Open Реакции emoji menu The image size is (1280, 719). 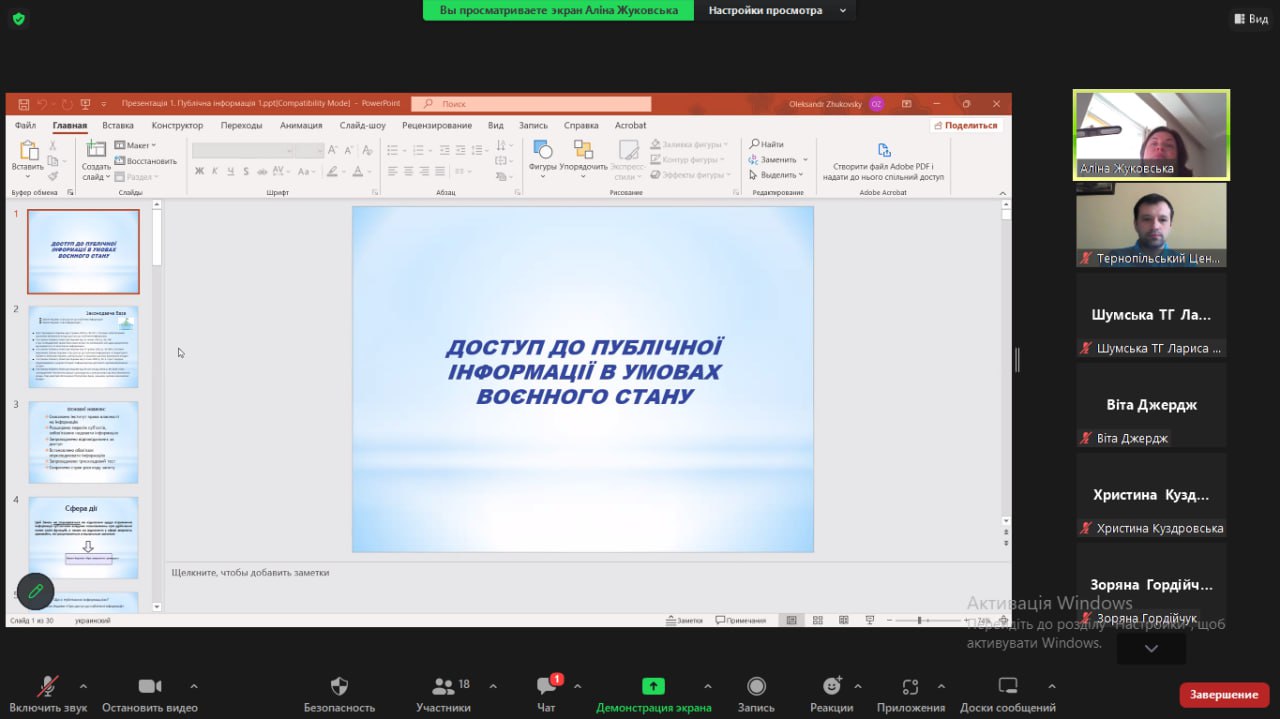click(x=832, y=693)
